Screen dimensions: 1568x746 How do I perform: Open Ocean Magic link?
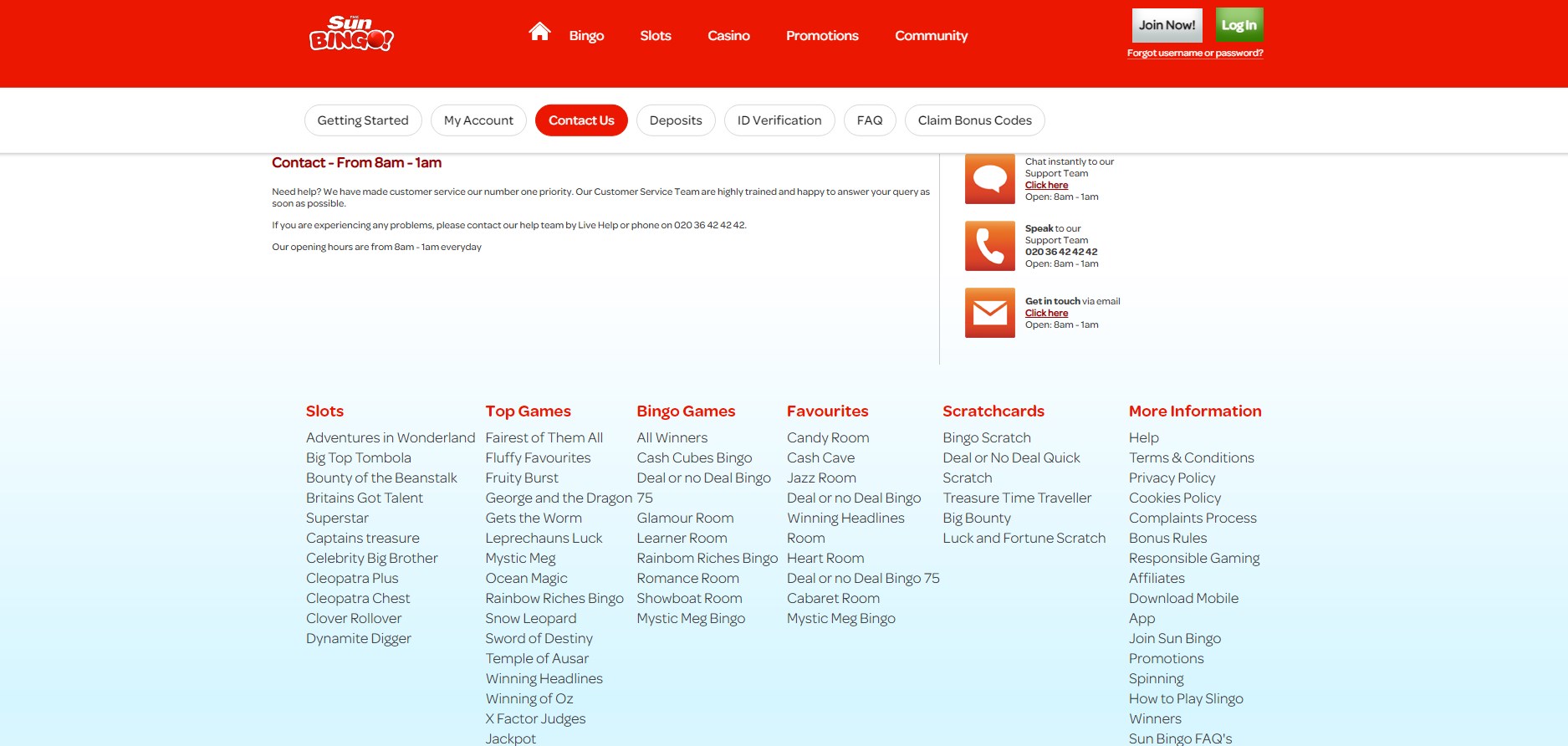tap(526, 578)
